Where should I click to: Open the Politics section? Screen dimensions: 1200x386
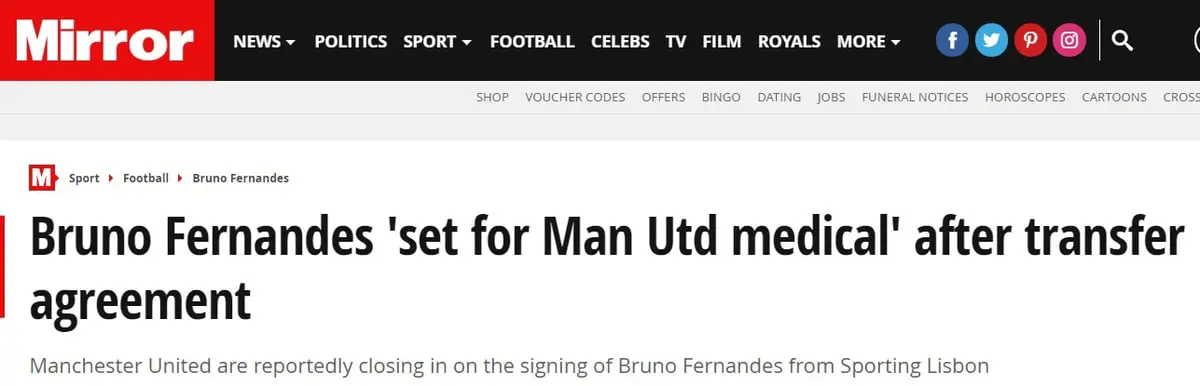350,41
